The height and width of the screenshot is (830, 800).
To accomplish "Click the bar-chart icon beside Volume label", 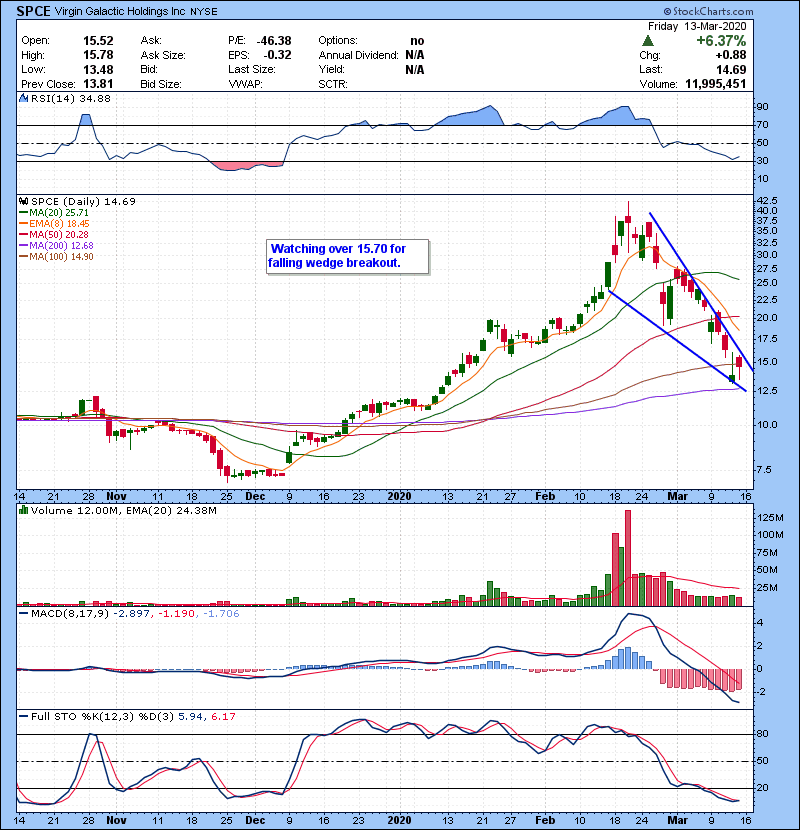I will point(23,511).
